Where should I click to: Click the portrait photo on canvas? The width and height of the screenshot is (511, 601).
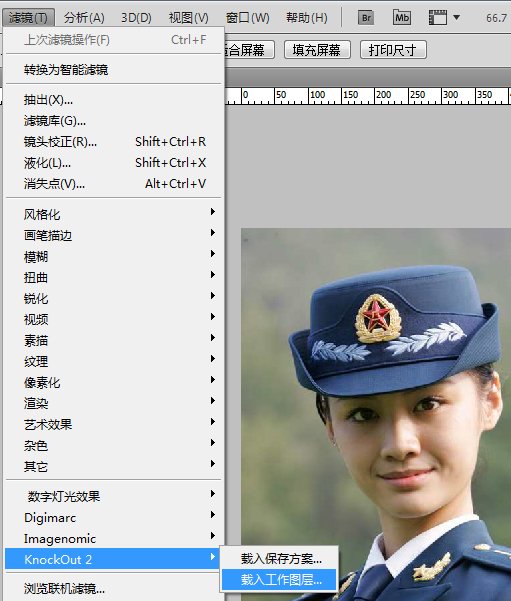pos(376,414)
